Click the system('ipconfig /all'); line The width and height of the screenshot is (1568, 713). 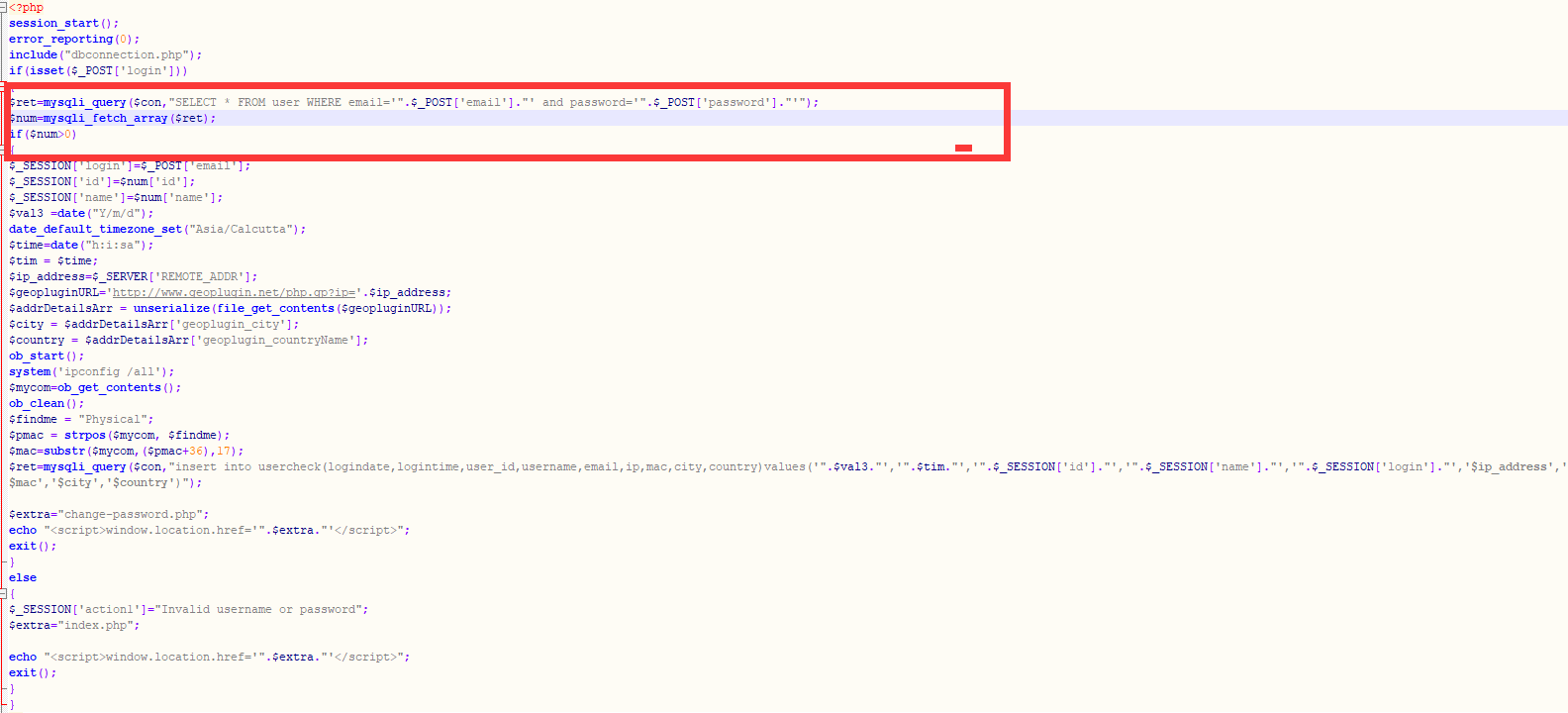pyautogui.click(x=92, y=372)
